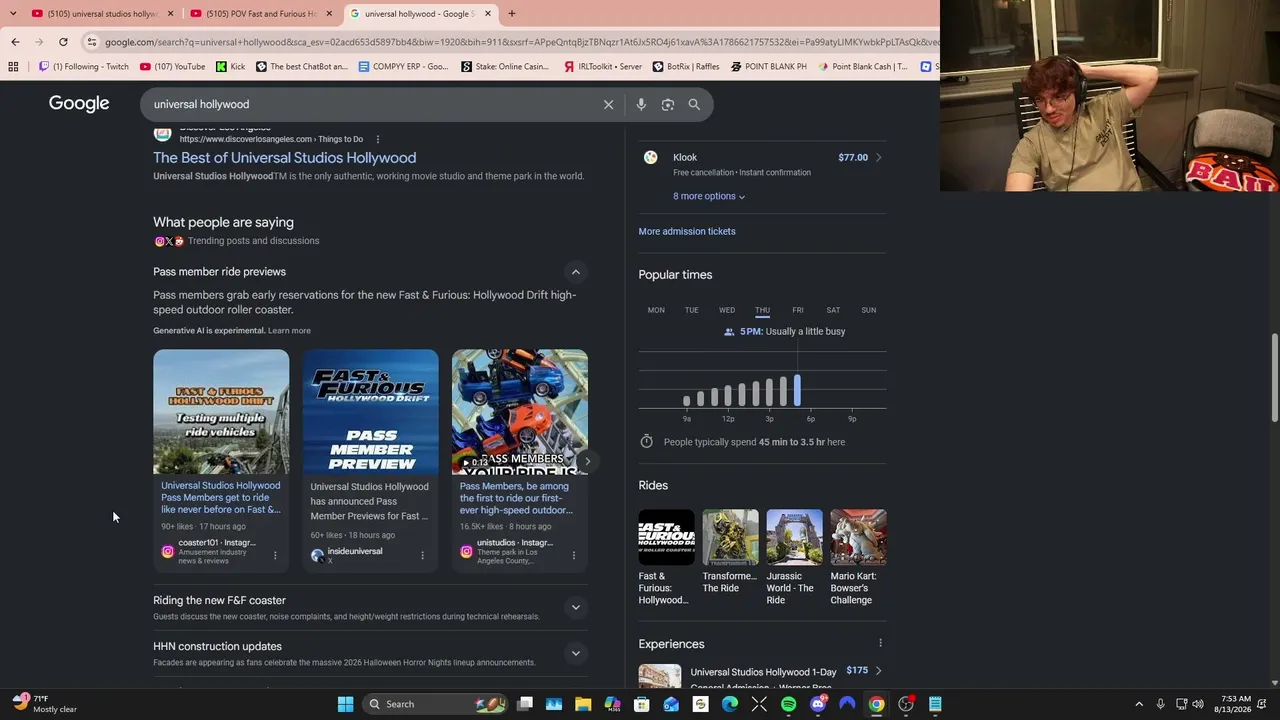This screenshot has width=1280, height=720.
Task: Go back to the previous page
Action: click(x=15, y=42)
